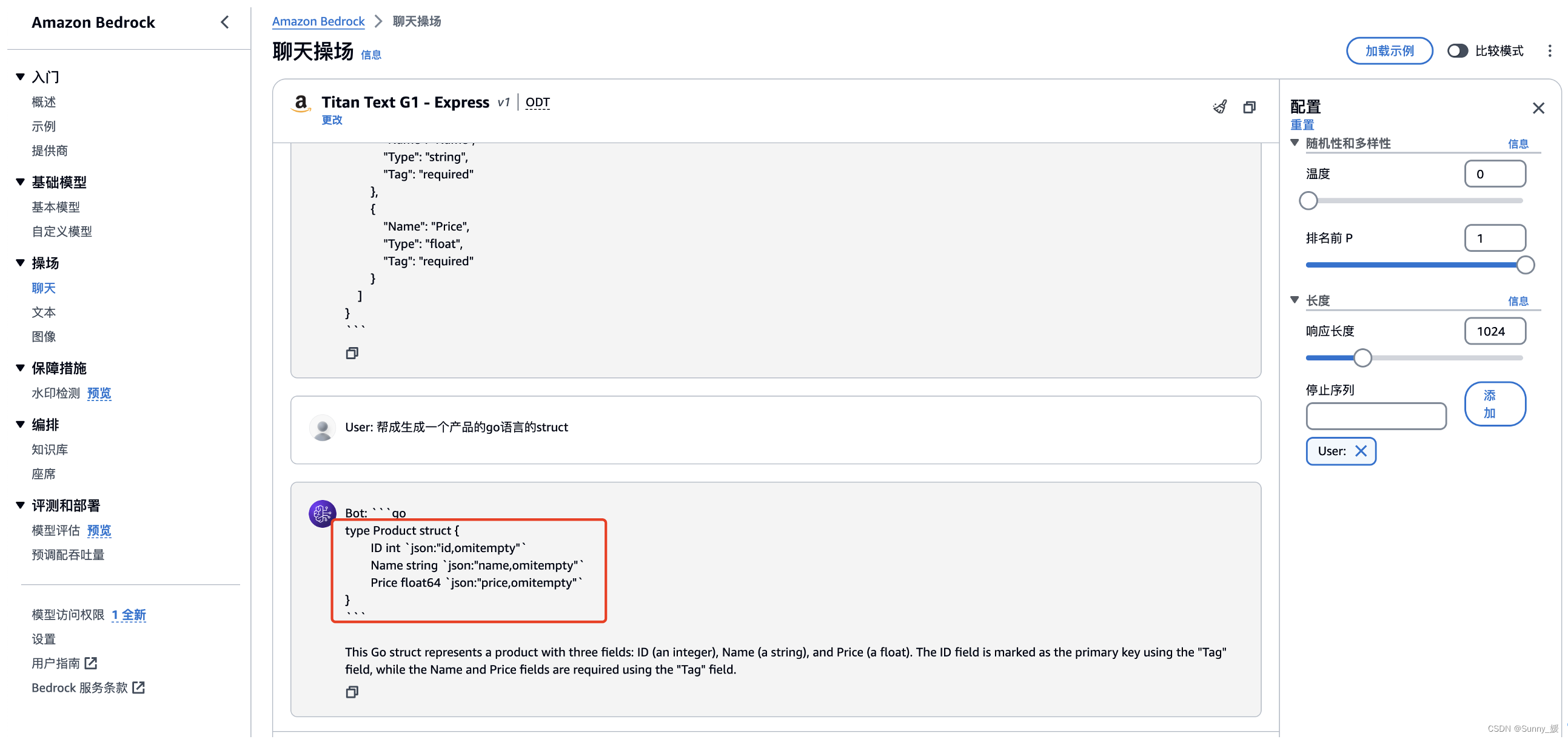Open 模型评估 page

tap(56, 530)
